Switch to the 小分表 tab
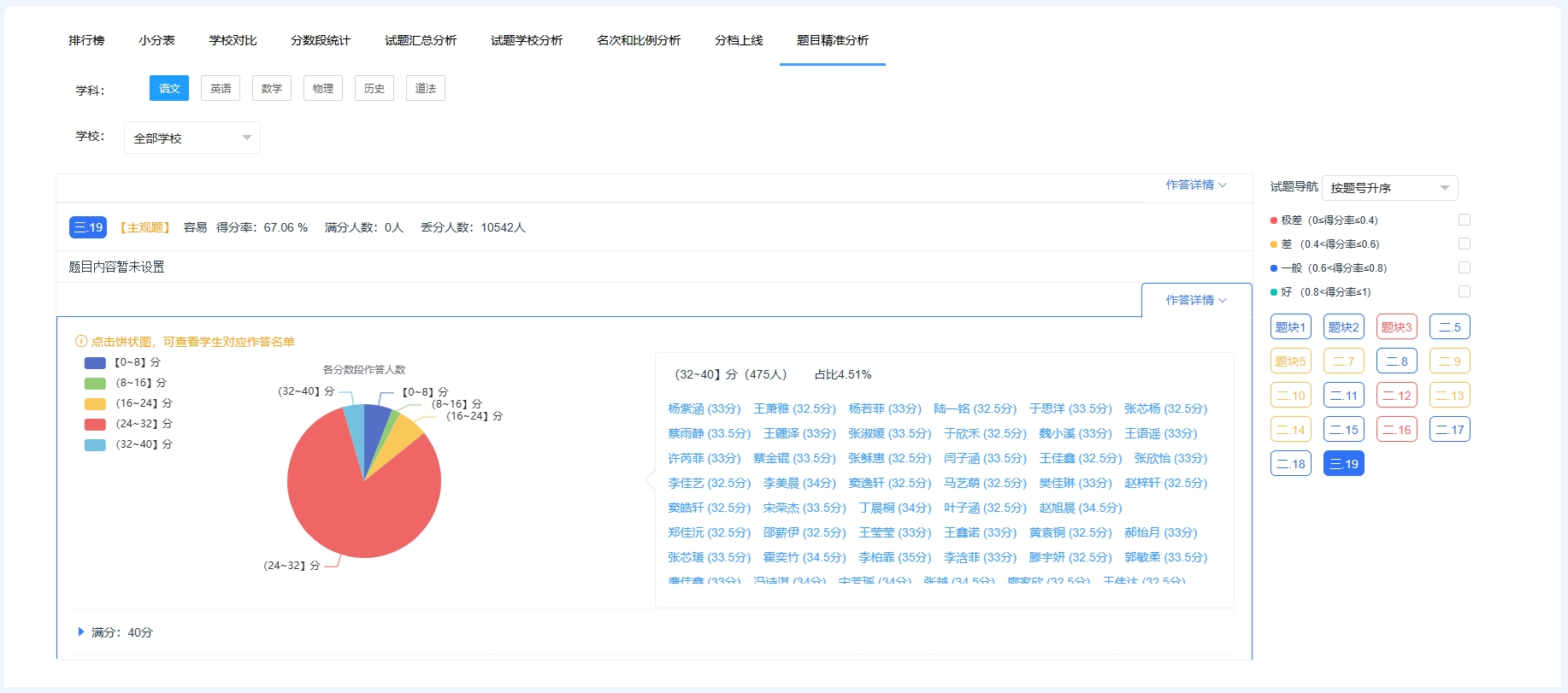Image resolution: width=1568 pixels, height=693 pixels. tap(156, 40)
